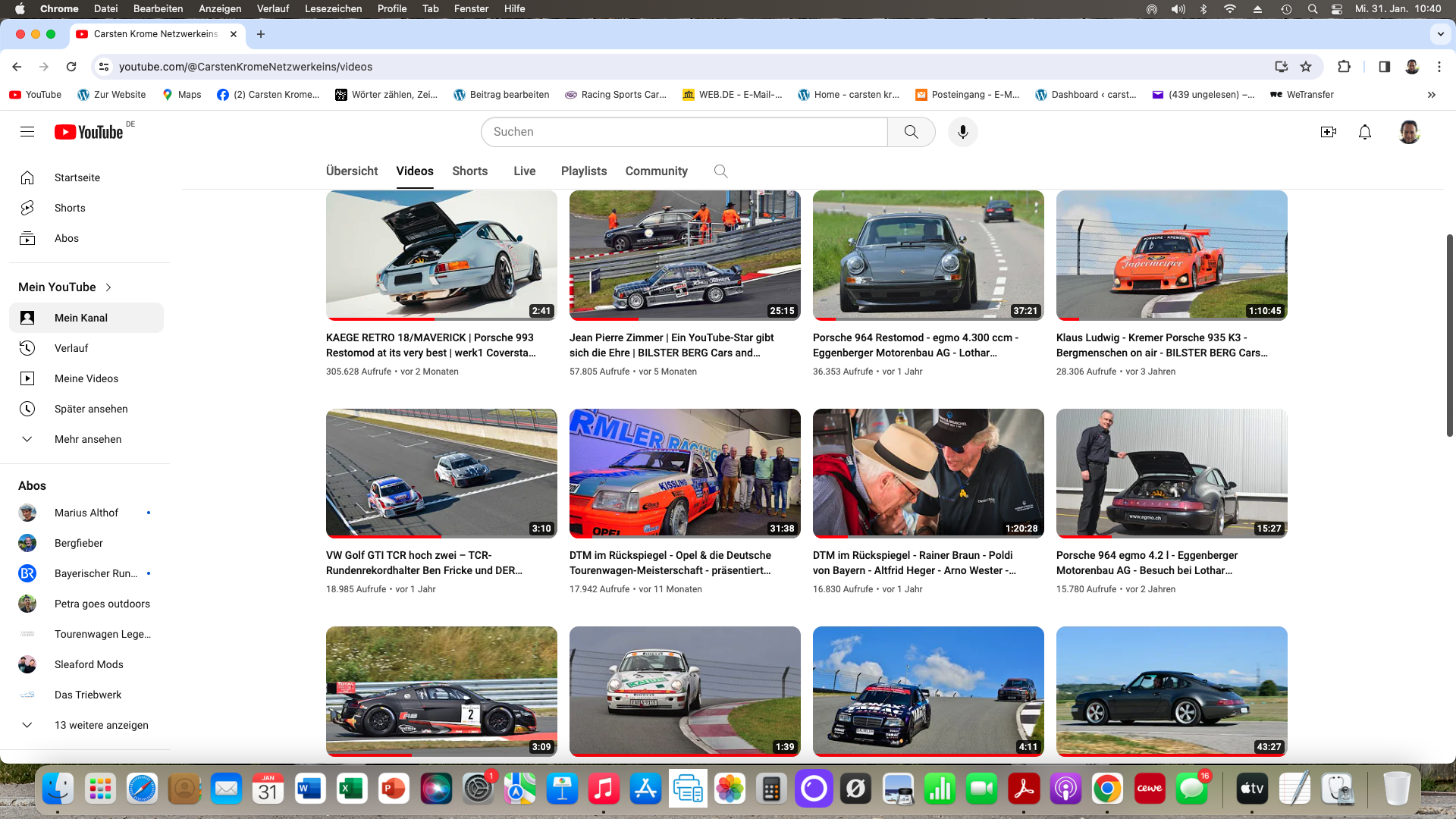Open the Lesezeichen menu
The height and width of the screenshot is (819, 1456).
coord(333,9)
